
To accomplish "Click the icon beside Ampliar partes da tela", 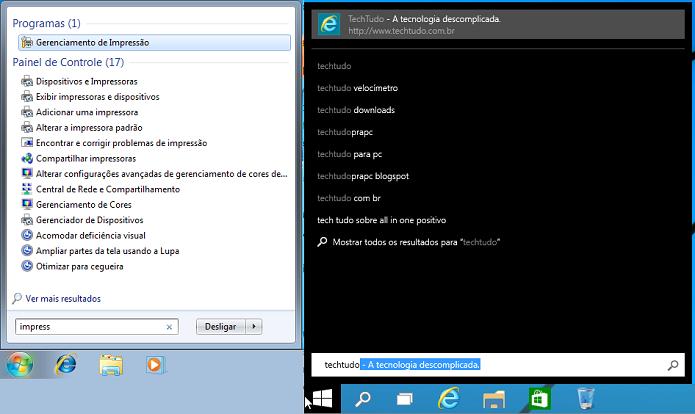I will point(27,250).
